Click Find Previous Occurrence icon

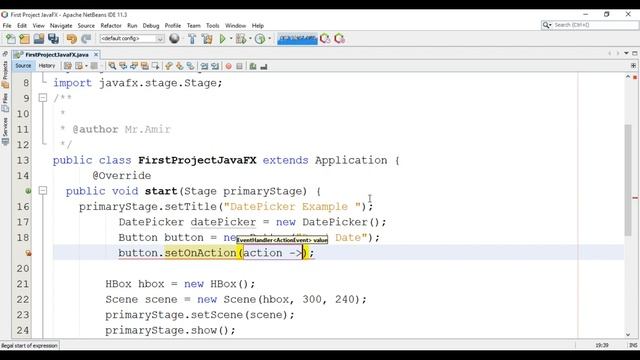pos(123,66)
